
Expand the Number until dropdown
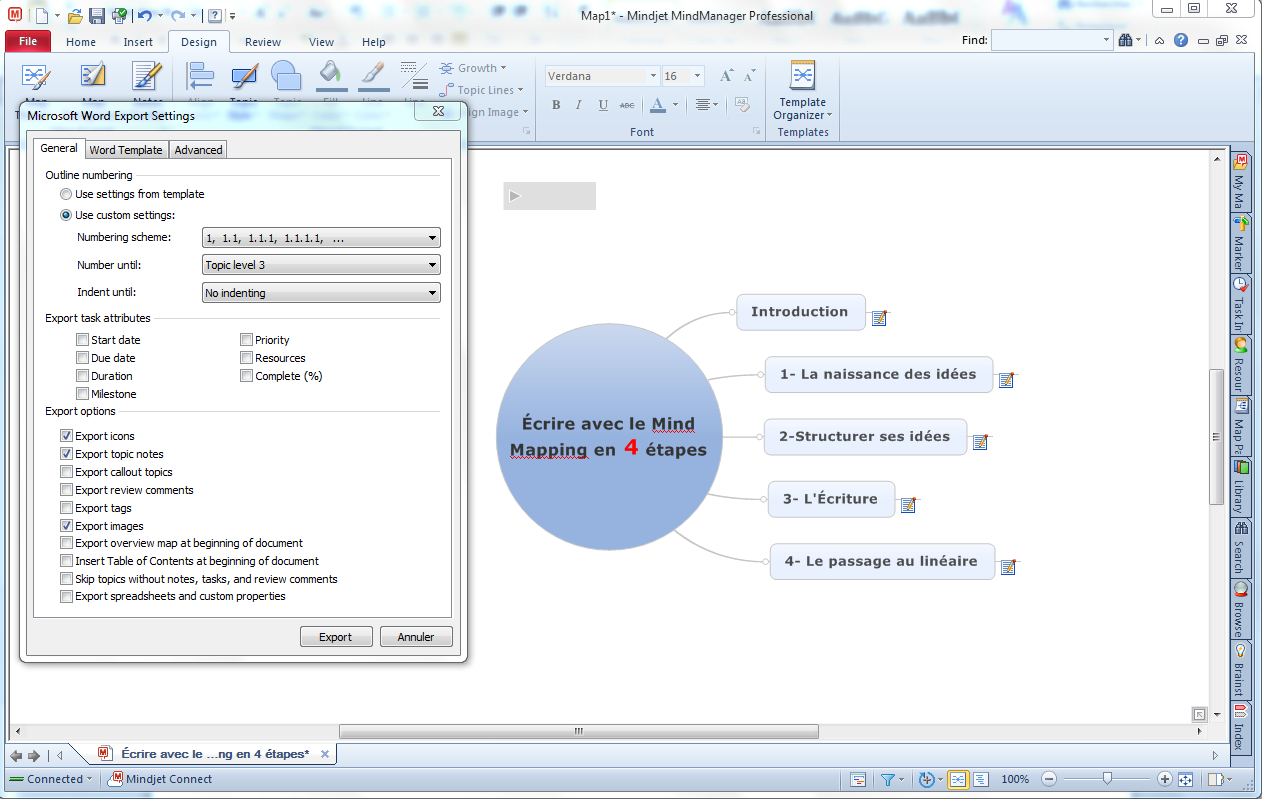320,265
